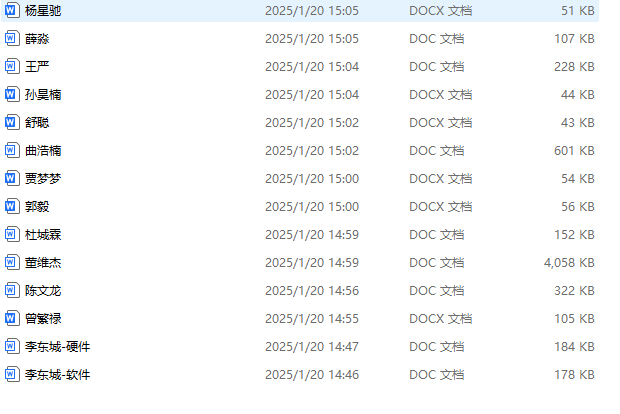
Task: Click the Word icon next to 陈文龙
Action: [x=12, y=290]
